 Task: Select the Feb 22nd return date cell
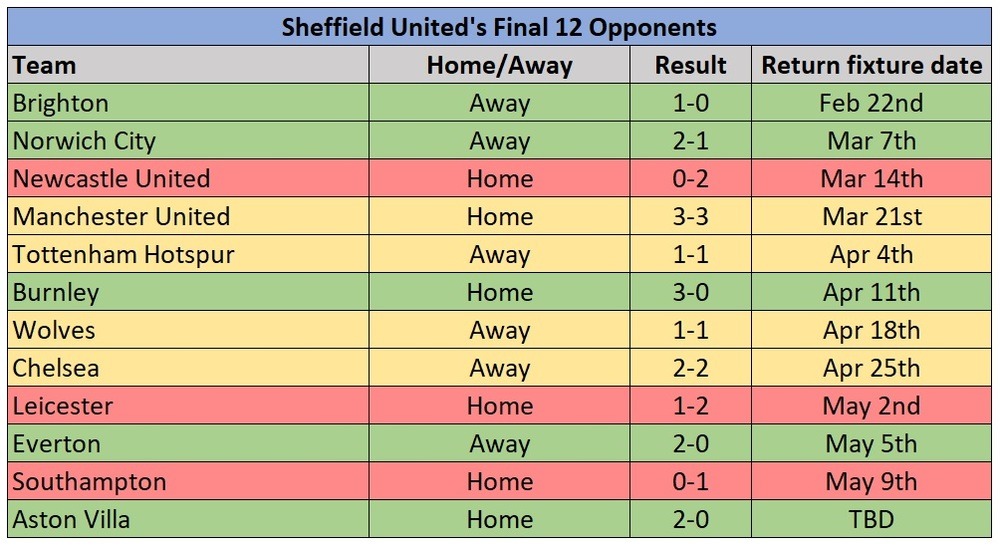pyautogui.click(x=871, y=103)
